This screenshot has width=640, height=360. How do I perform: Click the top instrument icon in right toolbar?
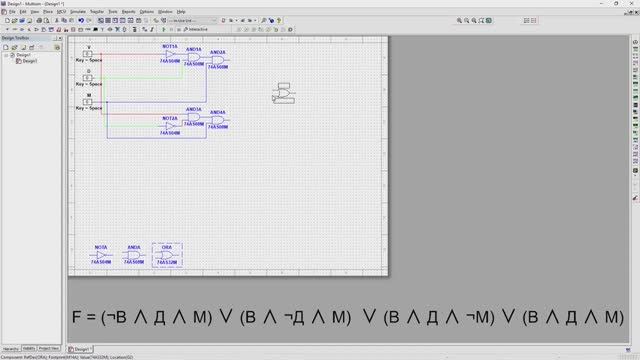click(x=635, y=42)
